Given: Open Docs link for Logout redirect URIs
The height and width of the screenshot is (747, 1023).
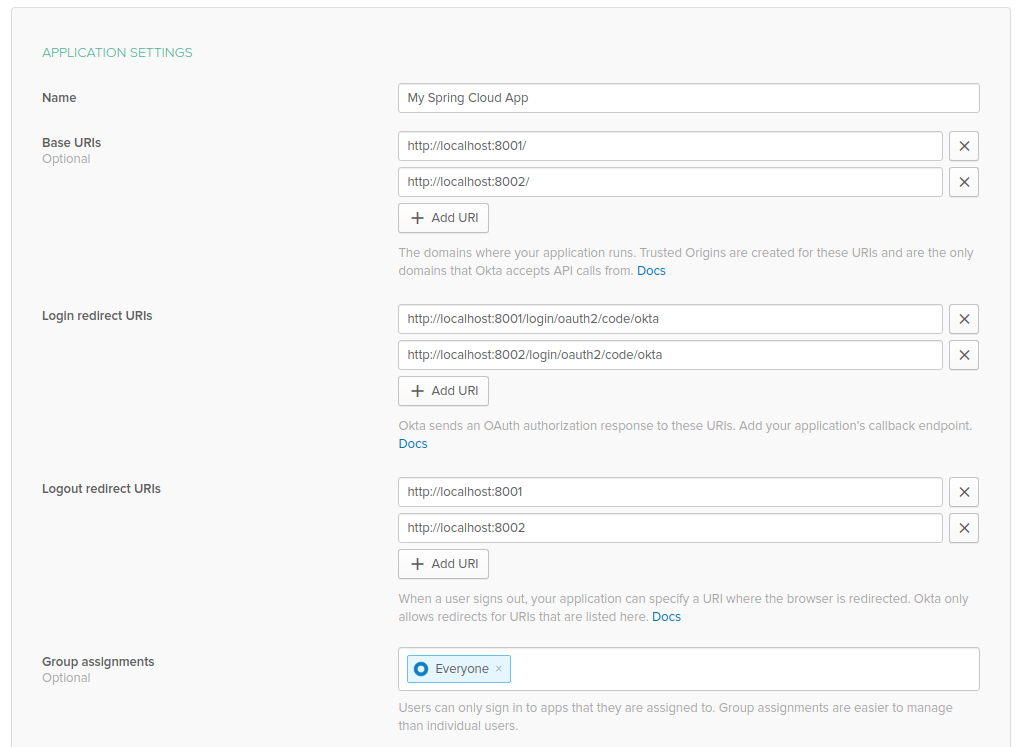Looking at the screenshot, I should (666, 617).
